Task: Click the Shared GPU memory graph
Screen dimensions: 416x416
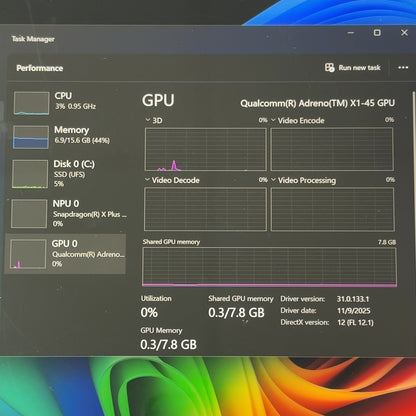Action: pyautogui.click(x=269, y=267)
